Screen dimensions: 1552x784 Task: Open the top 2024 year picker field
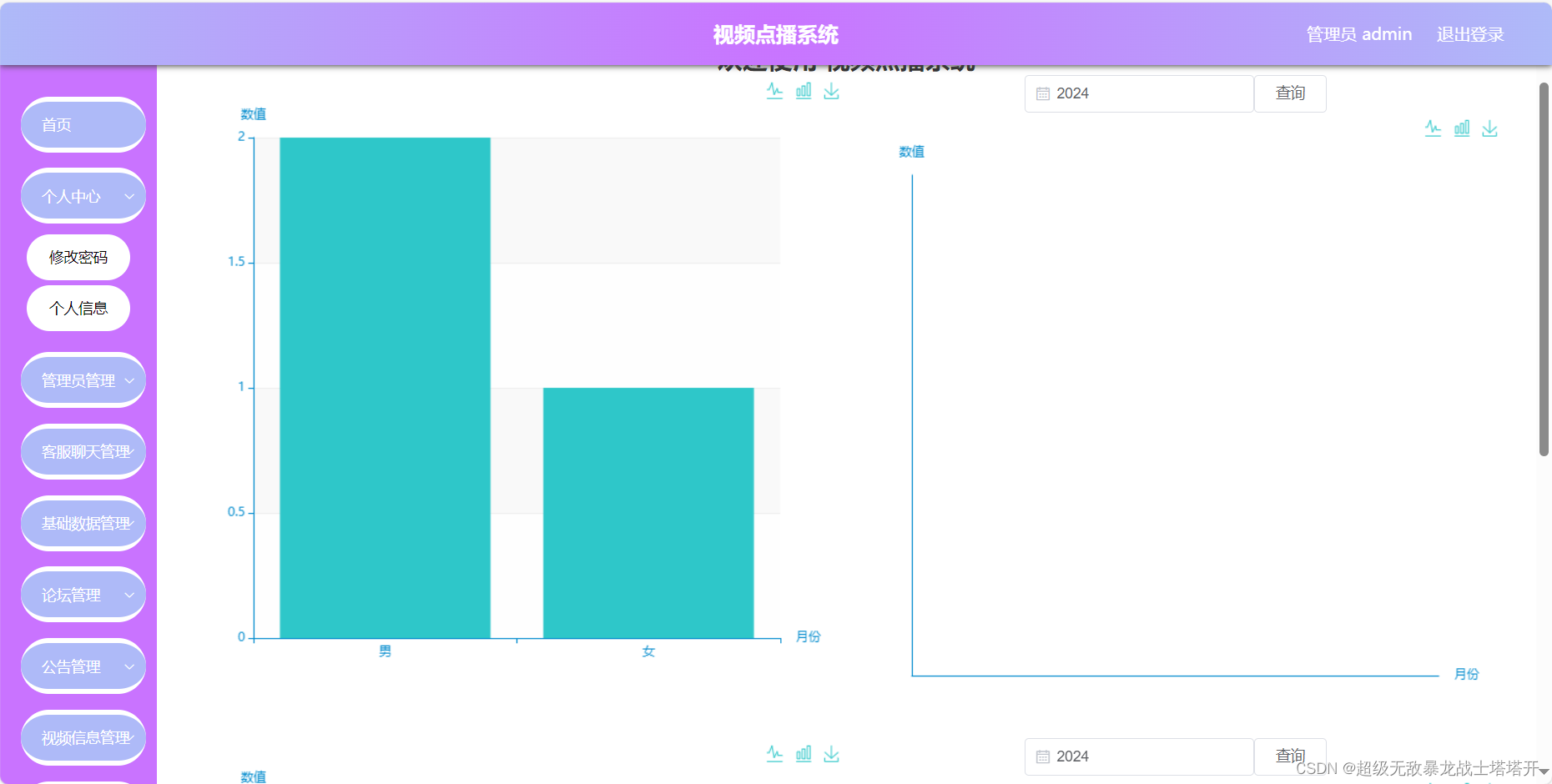(x=1139, y=93)
